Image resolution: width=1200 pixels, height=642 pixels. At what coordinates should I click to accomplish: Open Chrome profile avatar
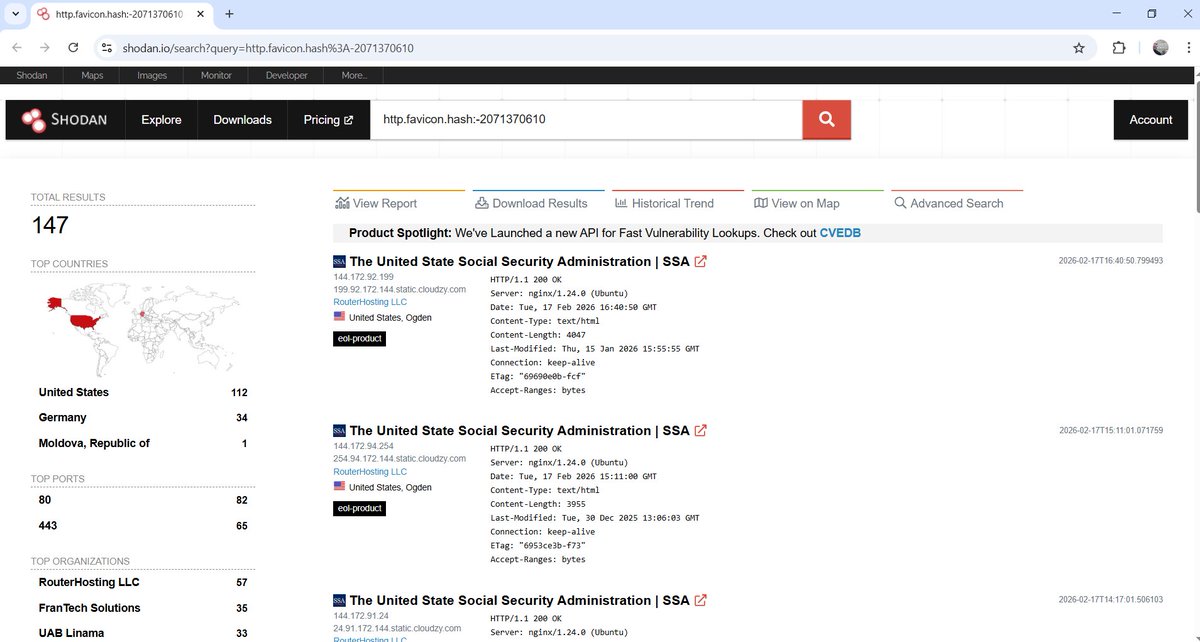(x=1160, y=47)
